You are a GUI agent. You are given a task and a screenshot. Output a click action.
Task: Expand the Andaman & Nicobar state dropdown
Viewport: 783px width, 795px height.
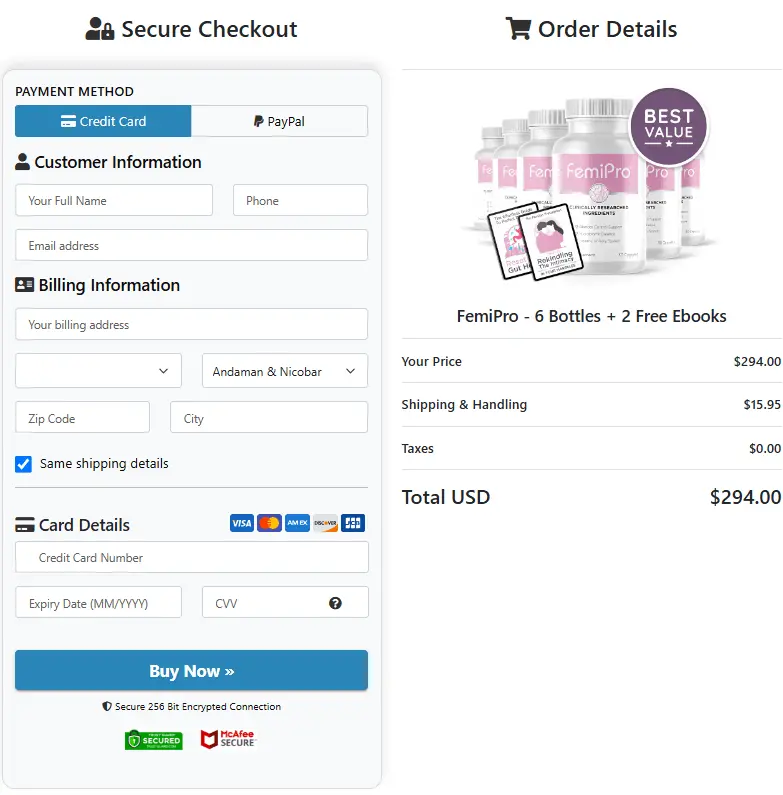[284, 371]
